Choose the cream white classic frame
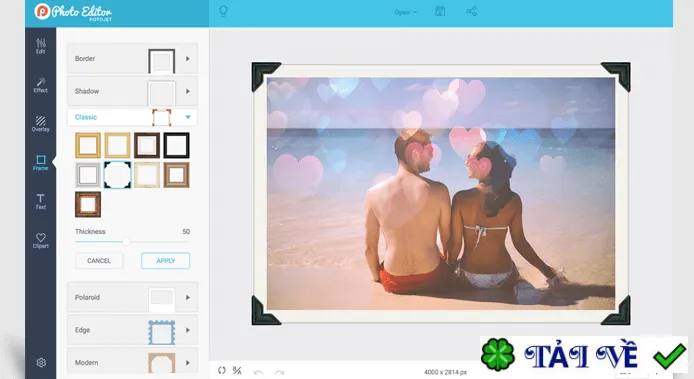This screenshot has height=379, width=694. tap(147, 175)
